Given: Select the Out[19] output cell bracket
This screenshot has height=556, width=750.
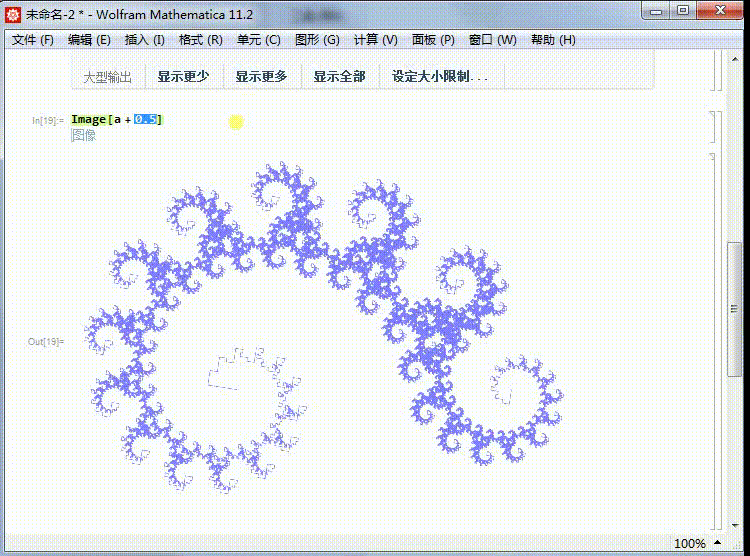Looking at the screenshot, I should pos(713,341).
